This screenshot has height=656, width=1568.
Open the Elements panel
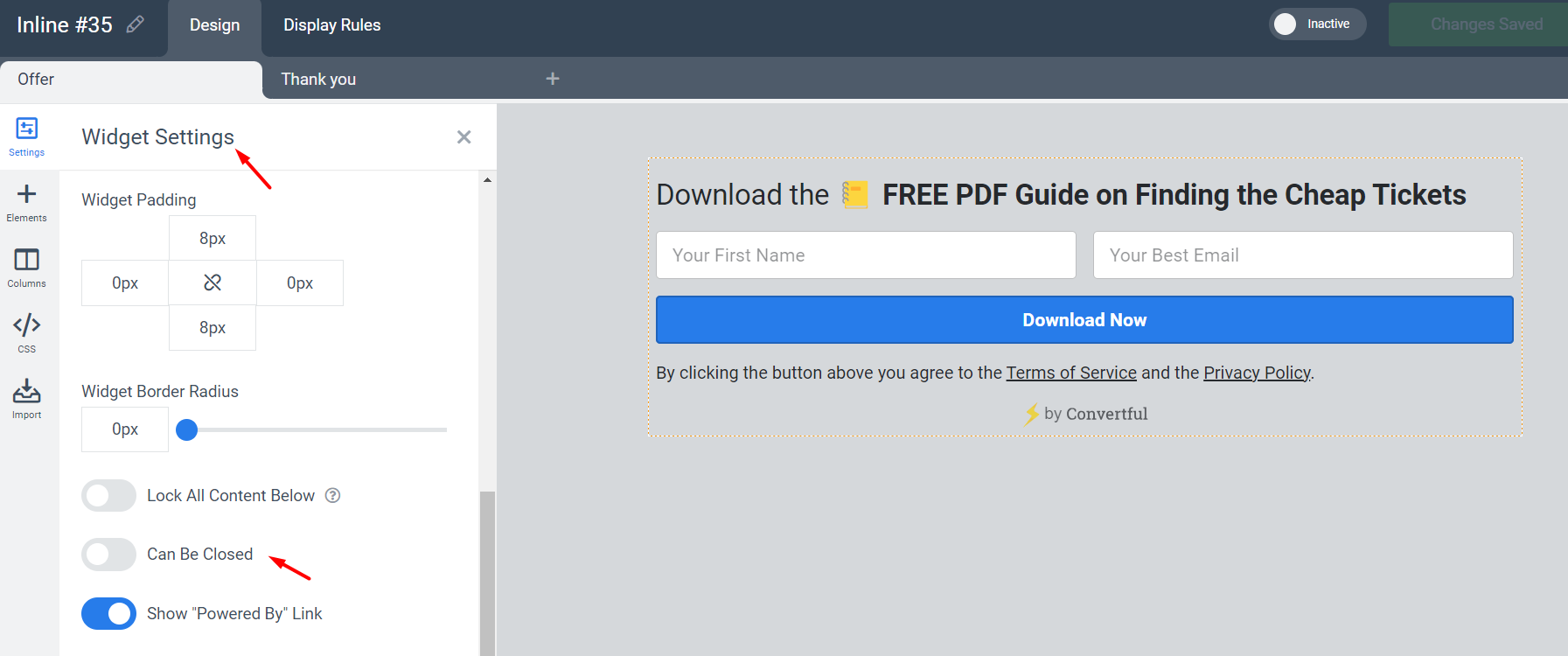coord(27,203)
